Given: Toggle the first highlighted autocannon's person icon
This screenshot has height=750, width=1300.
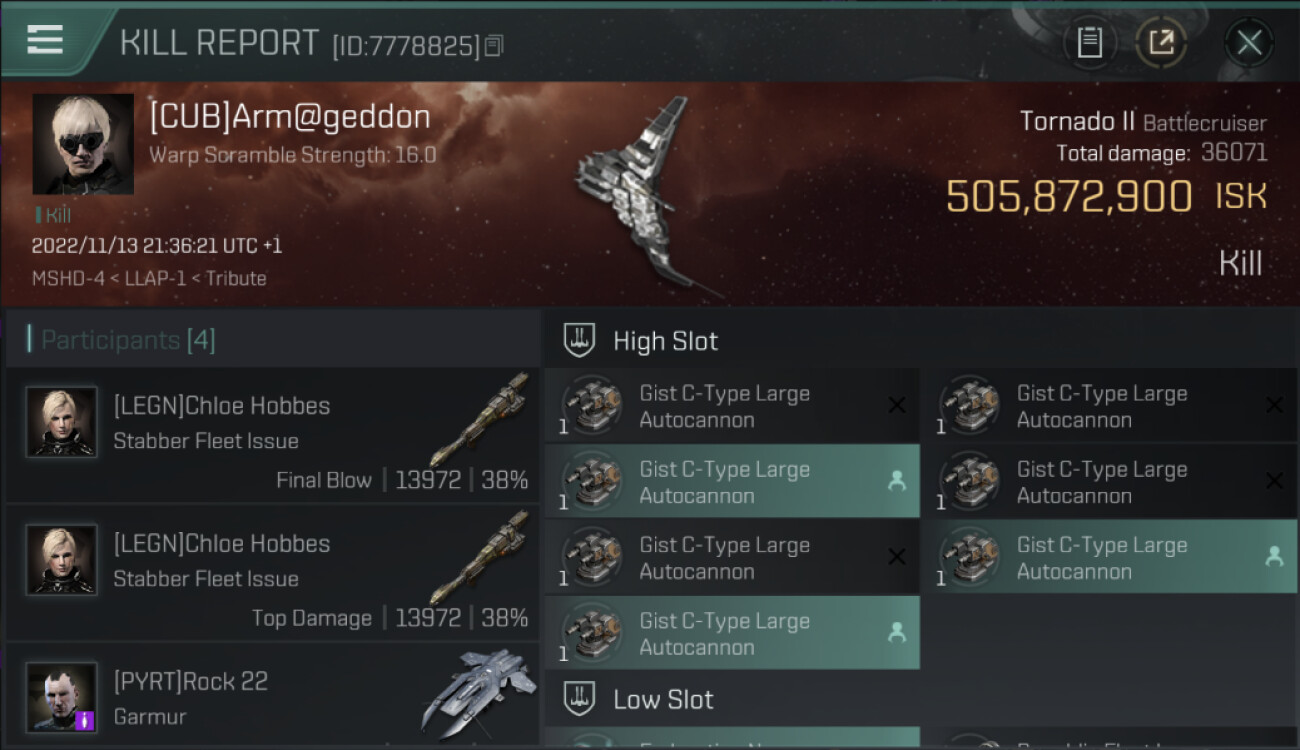Looking at the screenshot, I should (x=897, y=481).
